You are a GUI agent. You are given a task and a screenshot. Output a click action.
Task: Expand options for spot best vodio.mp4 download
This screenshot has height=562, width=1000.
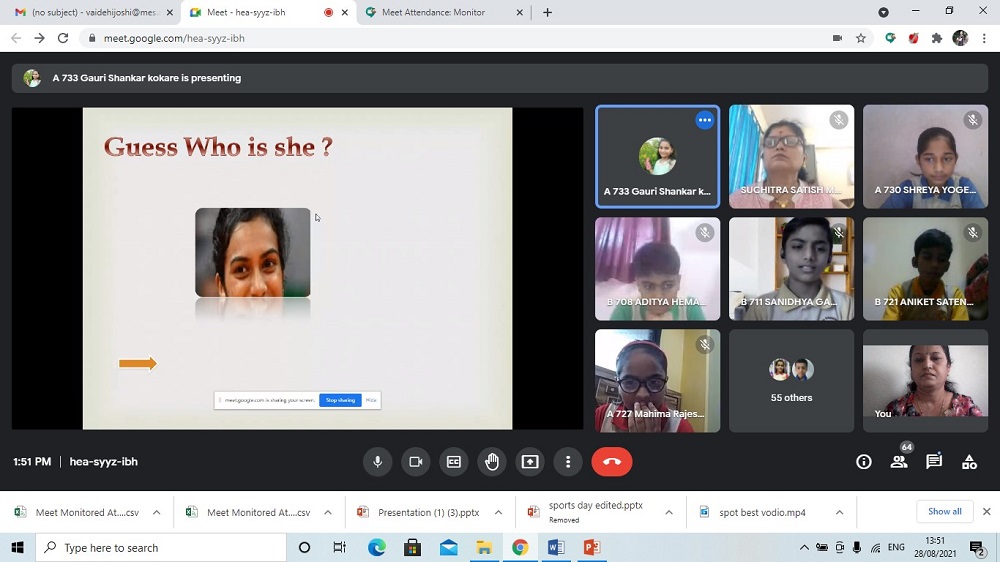[x=840, y=513]
